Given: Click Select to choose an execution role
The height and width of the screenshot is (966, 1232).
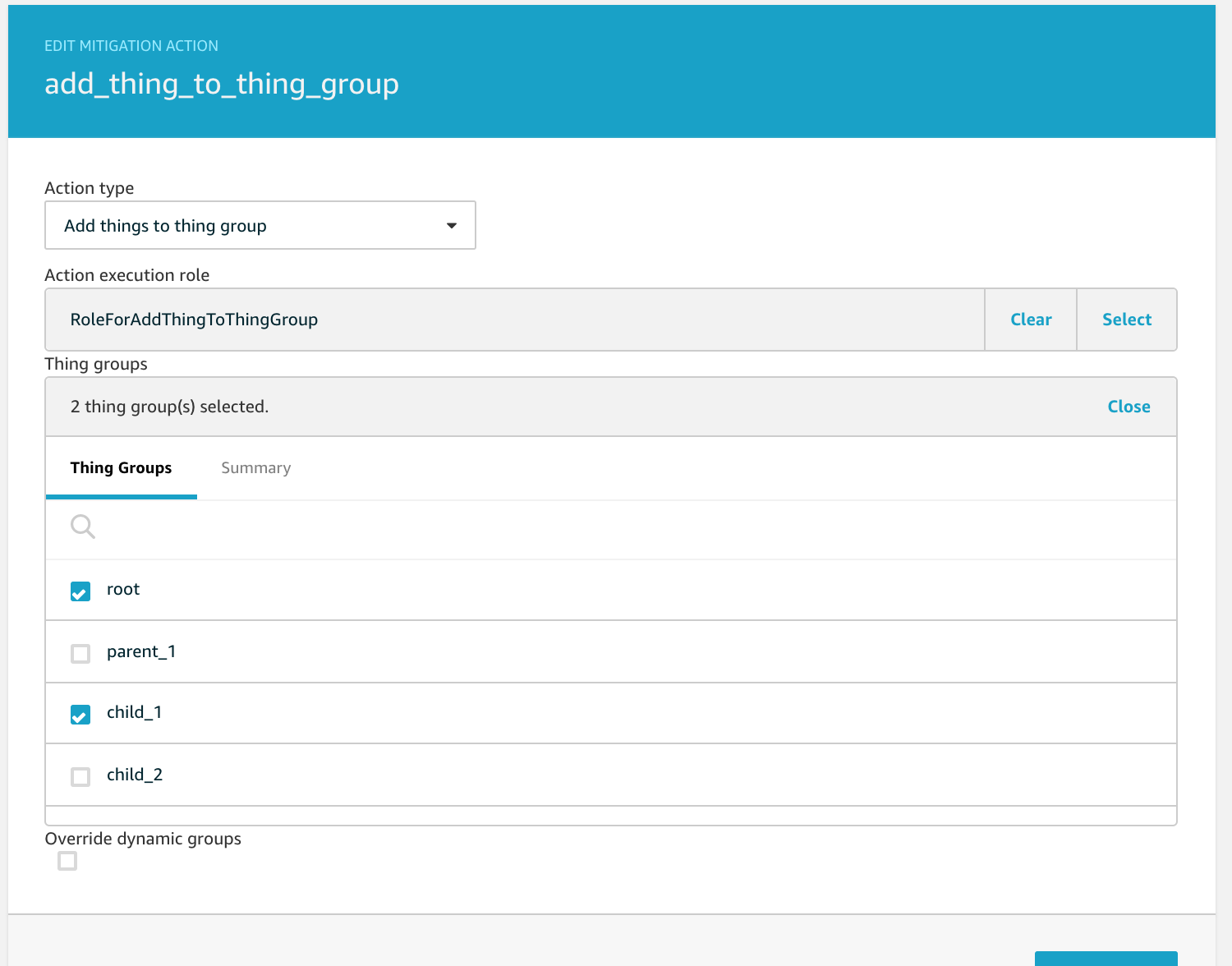Looking at the screenshot, I should [x=1126, y=320].
